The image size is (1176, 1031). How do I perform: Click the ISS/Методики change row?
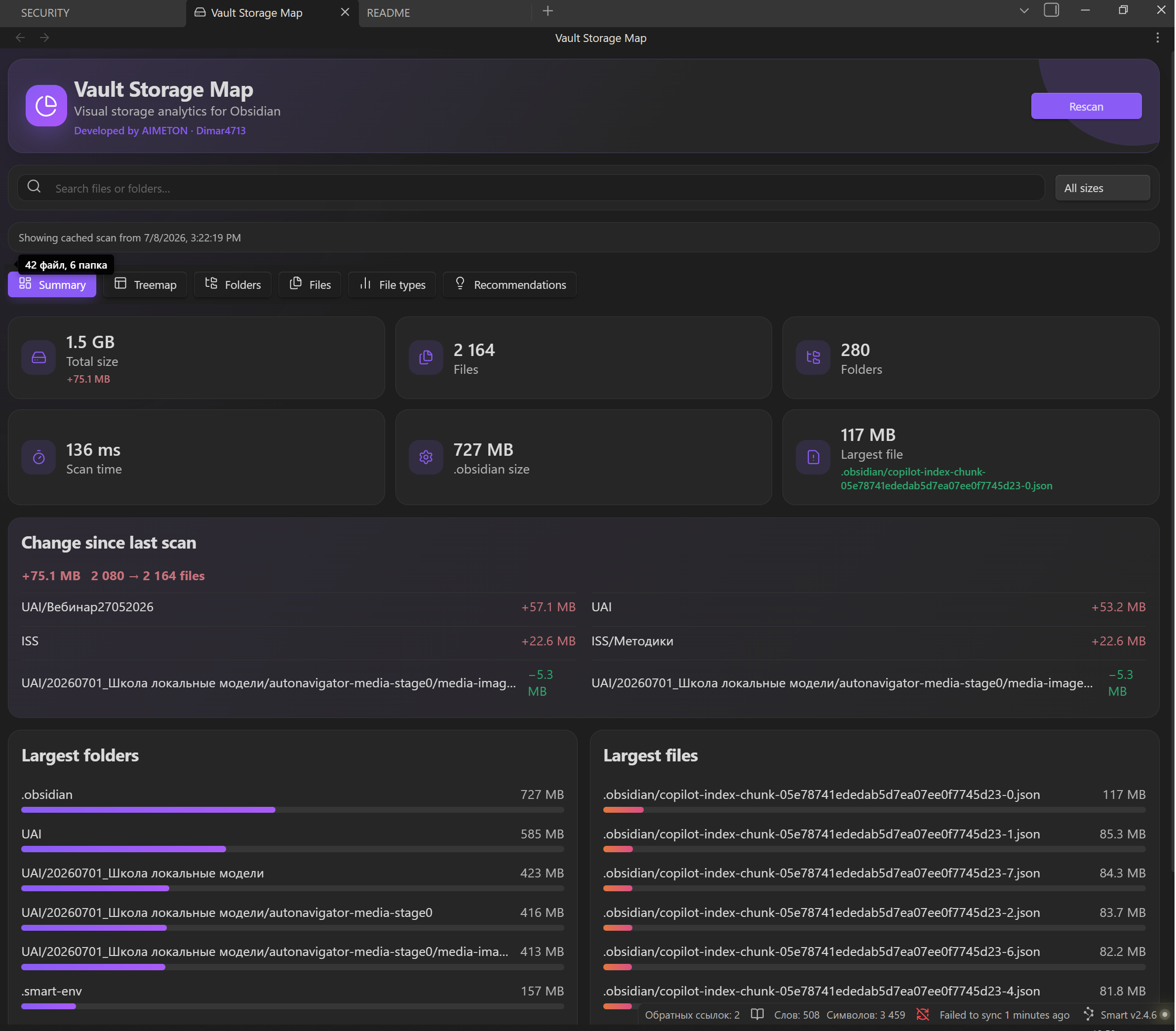click(868, 641)
